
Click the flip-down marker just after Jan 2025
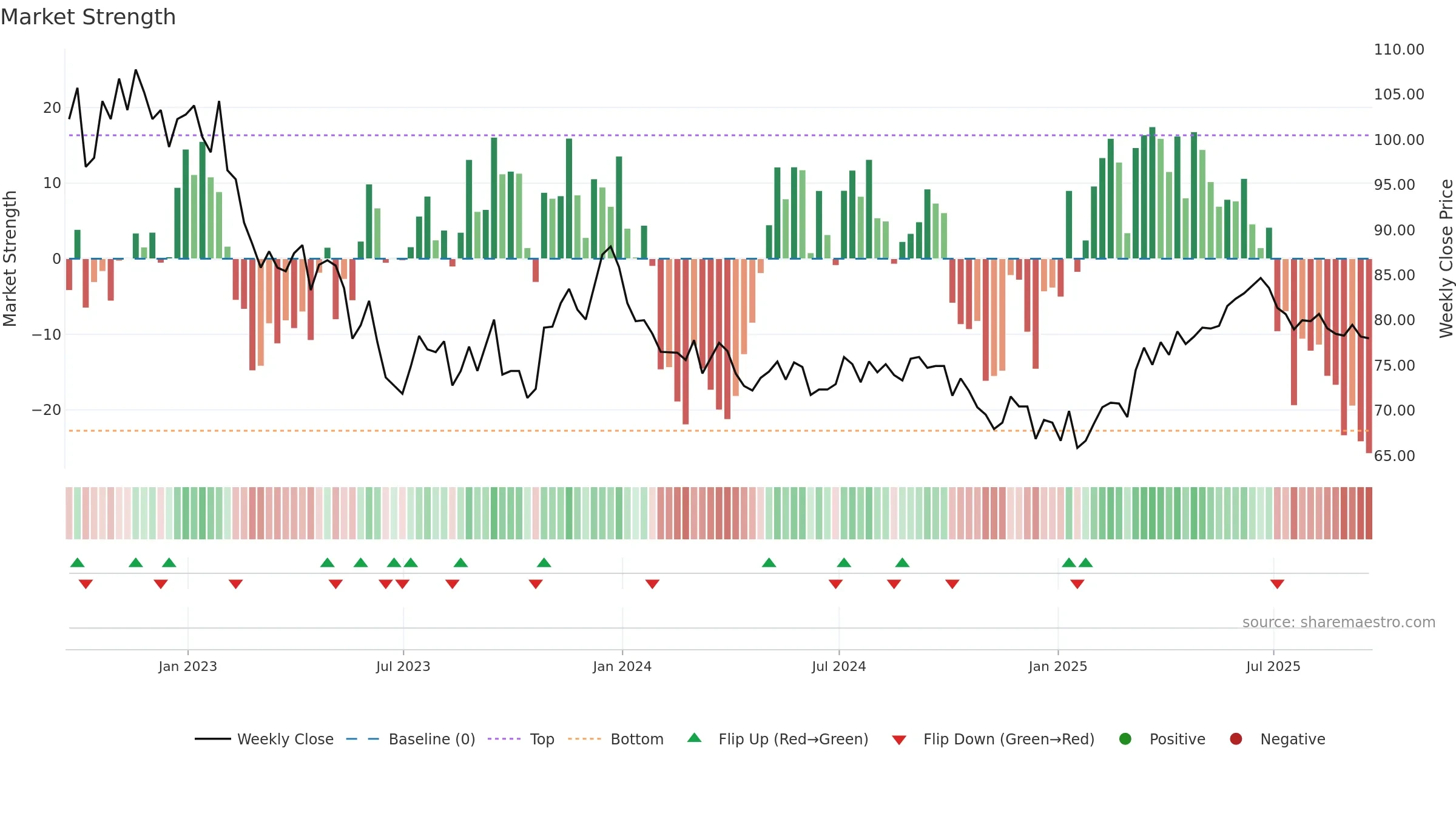(x=1077, y=584)
